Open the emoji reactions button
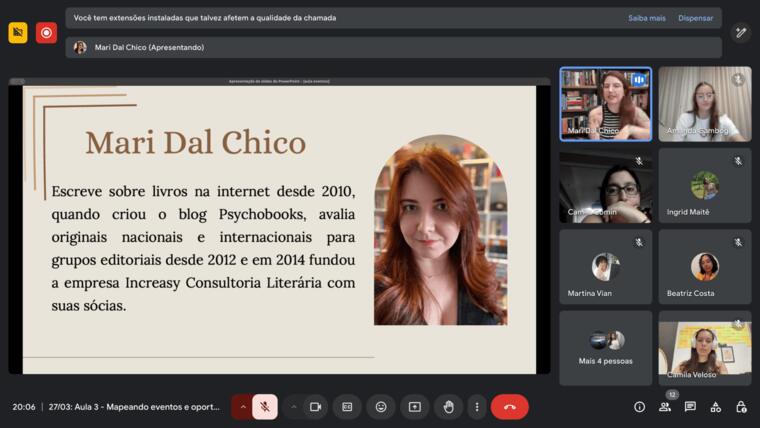Screen dimensions: 760x428 [x=381, y=407]
